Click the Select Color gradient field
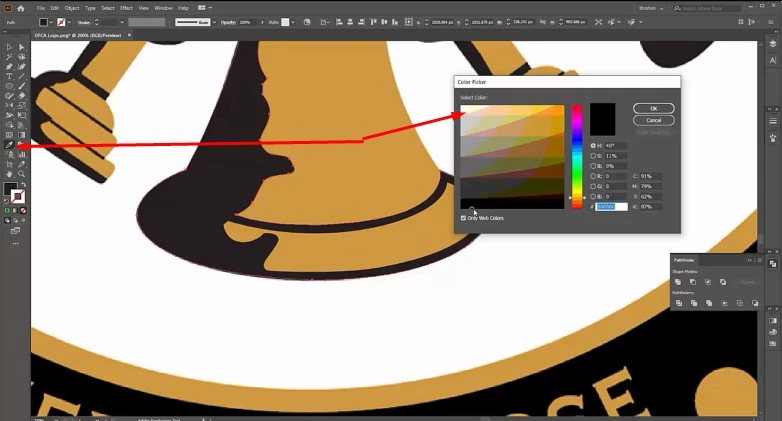 512,157
